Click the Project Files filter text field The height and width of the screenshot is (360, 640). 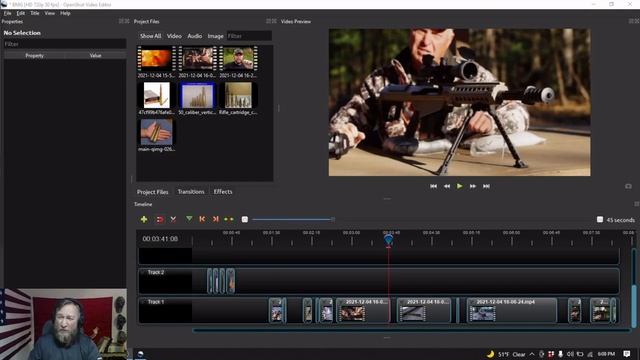pos(249,36)
